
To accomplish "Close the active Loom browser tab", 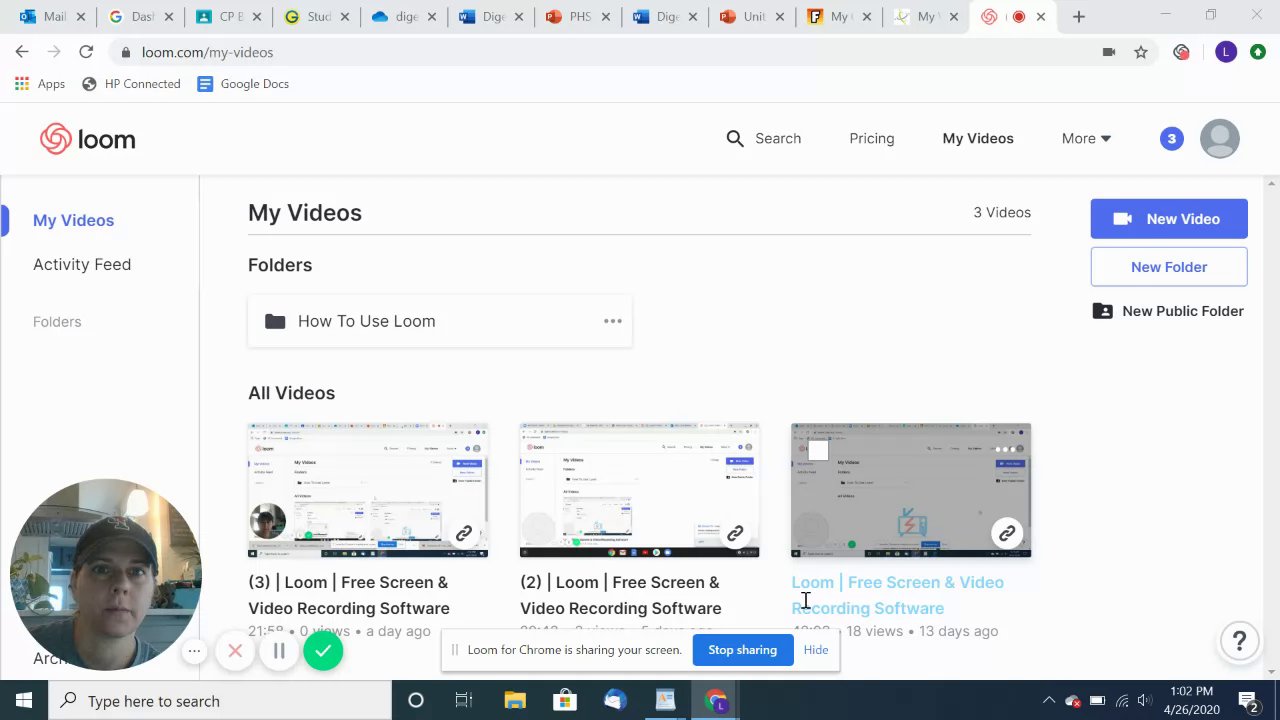I will coord(1041,17).
